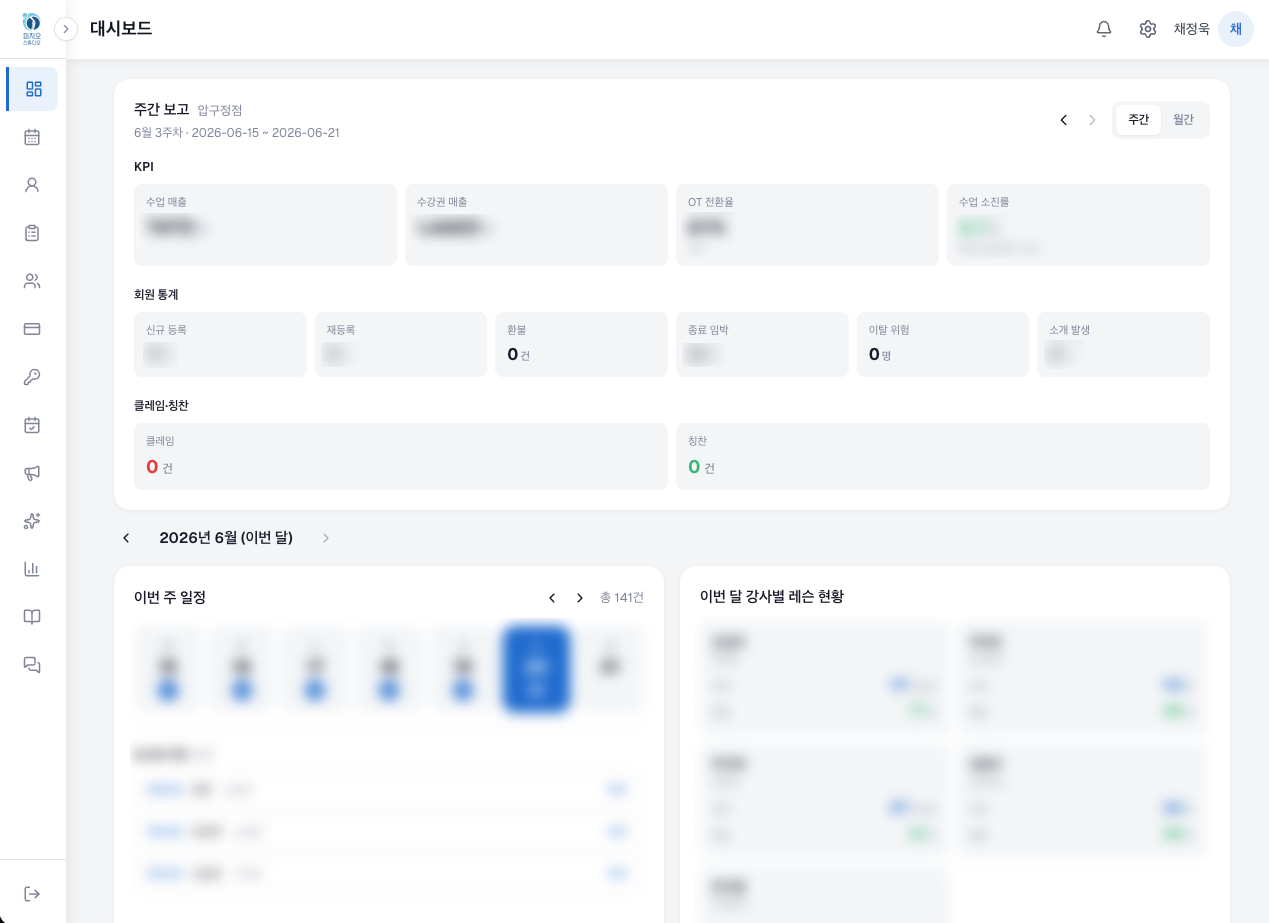Open the 이탈 위험 stat card
1269x923 pixels.
point(943,345)
